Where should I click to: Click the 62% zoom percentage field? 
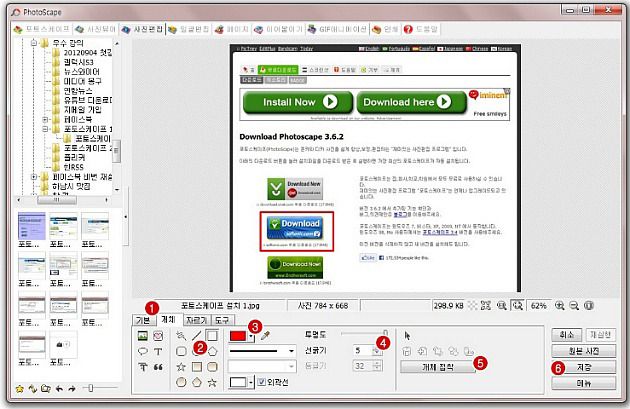[x=538, y=306]
